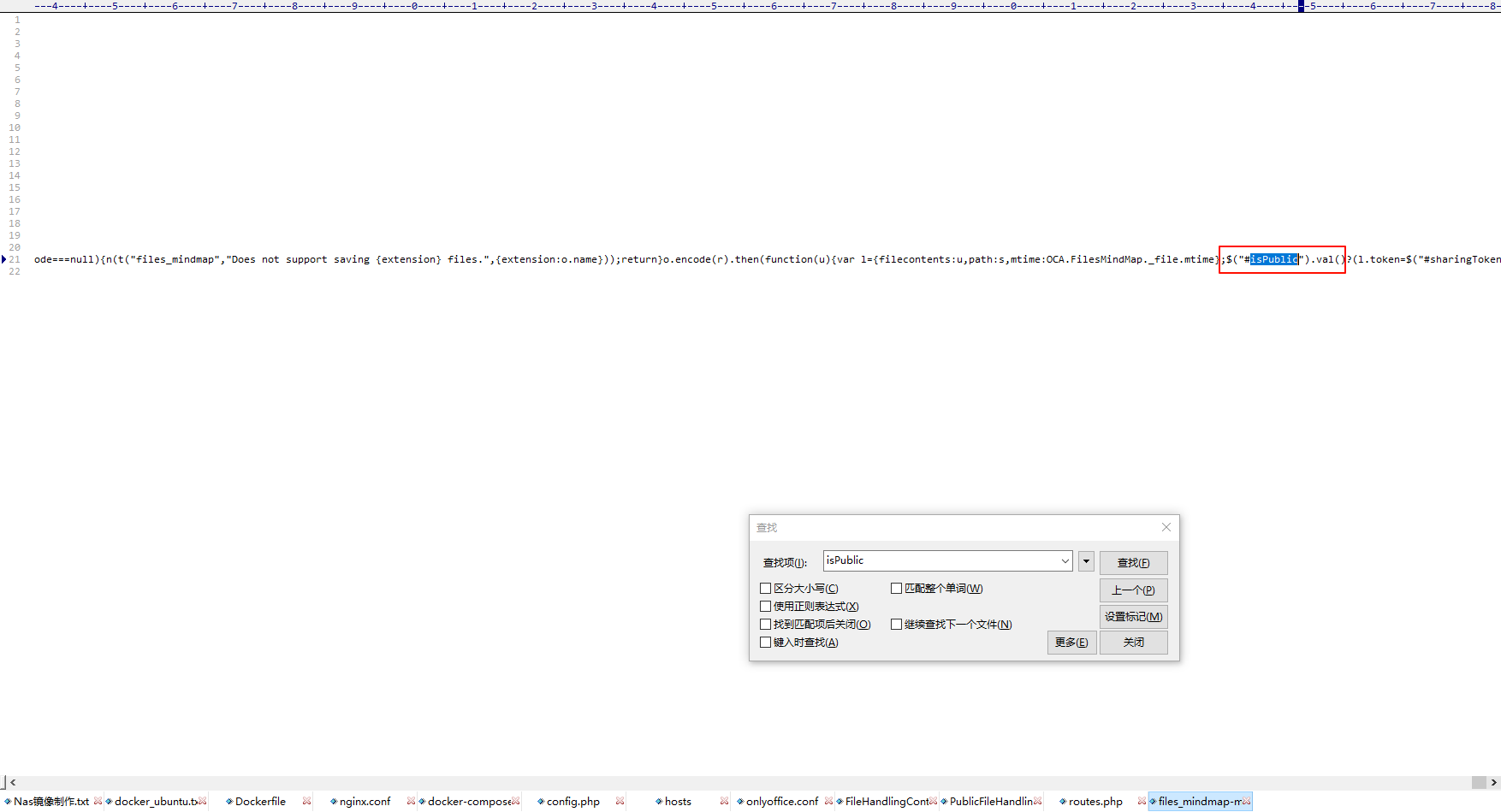Enable 匹配整个单词(W) whole word checkbox
This screenshot has width=1501, height=812.
[x=897, y=589]
